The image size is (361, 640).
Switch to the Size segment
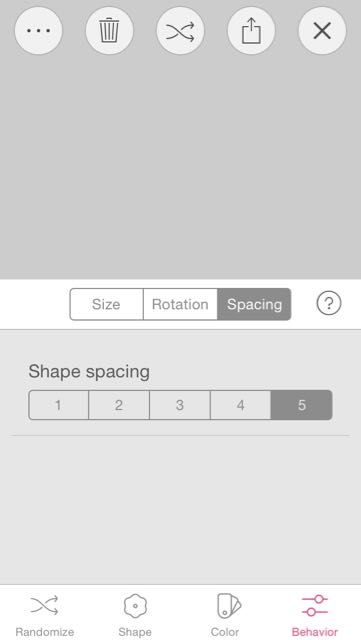coord(107,304)
